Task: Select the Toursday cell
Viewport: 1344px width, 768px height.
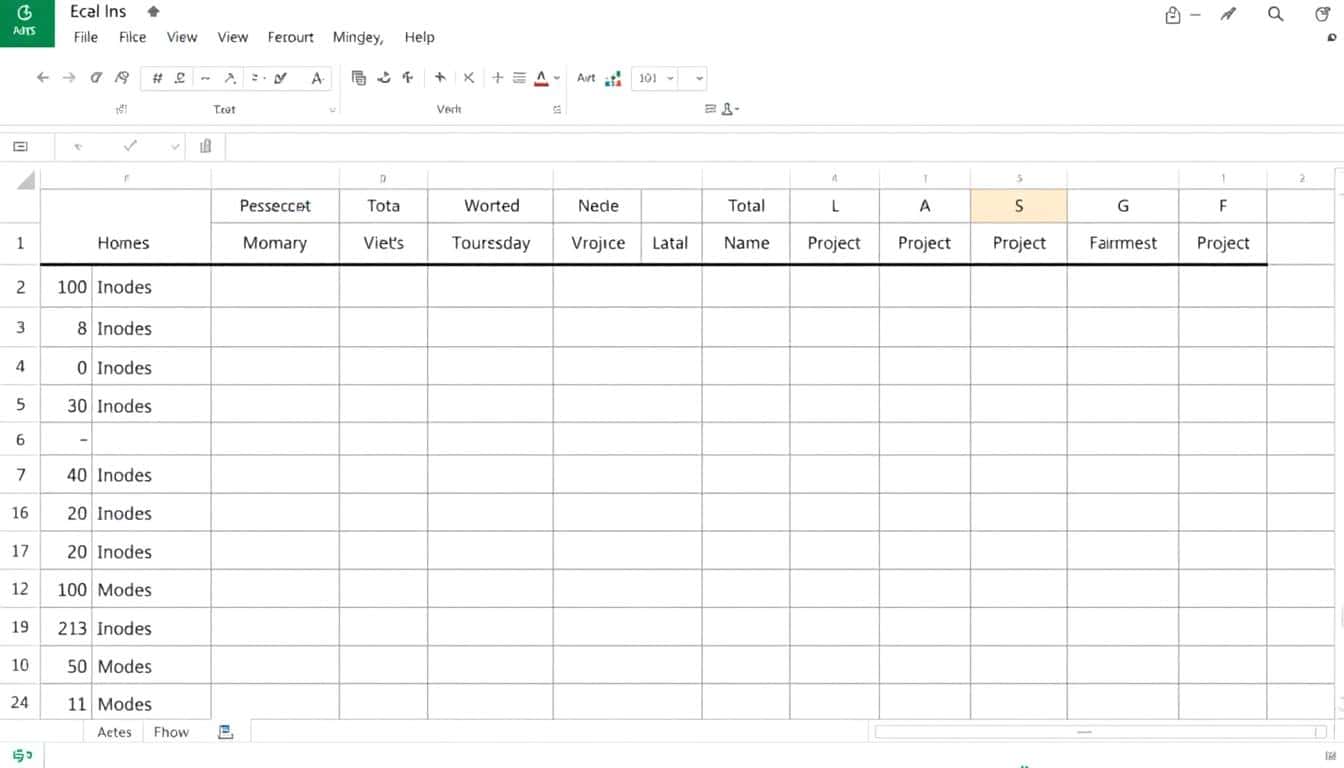Action: coord(490,243)
